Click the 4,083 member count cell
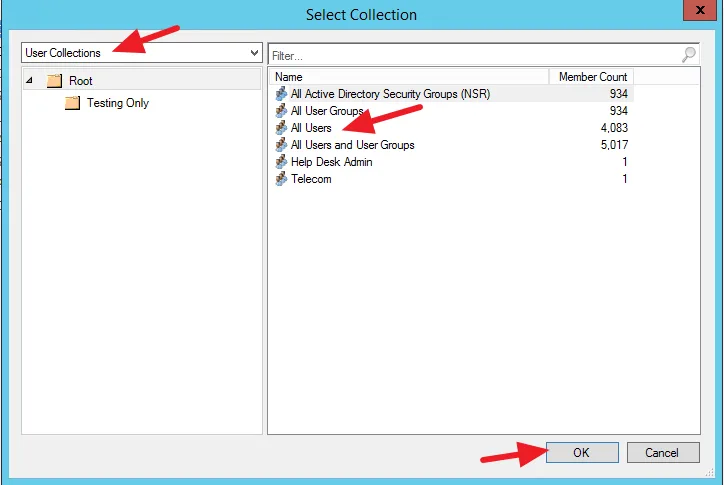The width and height of the screenshot is (724, 485). click(614, 128)
